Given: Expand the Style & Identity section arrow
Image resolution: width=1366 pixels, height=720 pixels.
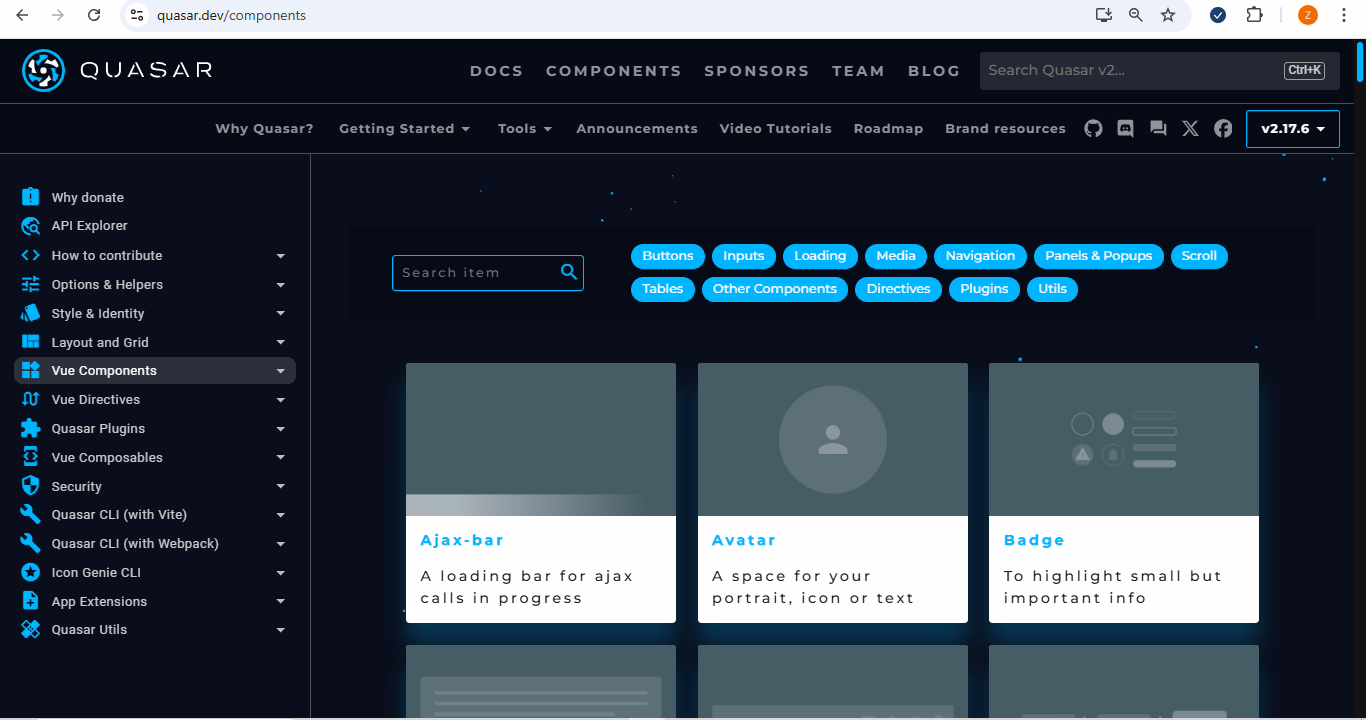Looking at the screenshot, I should click(x=281, y=314).
